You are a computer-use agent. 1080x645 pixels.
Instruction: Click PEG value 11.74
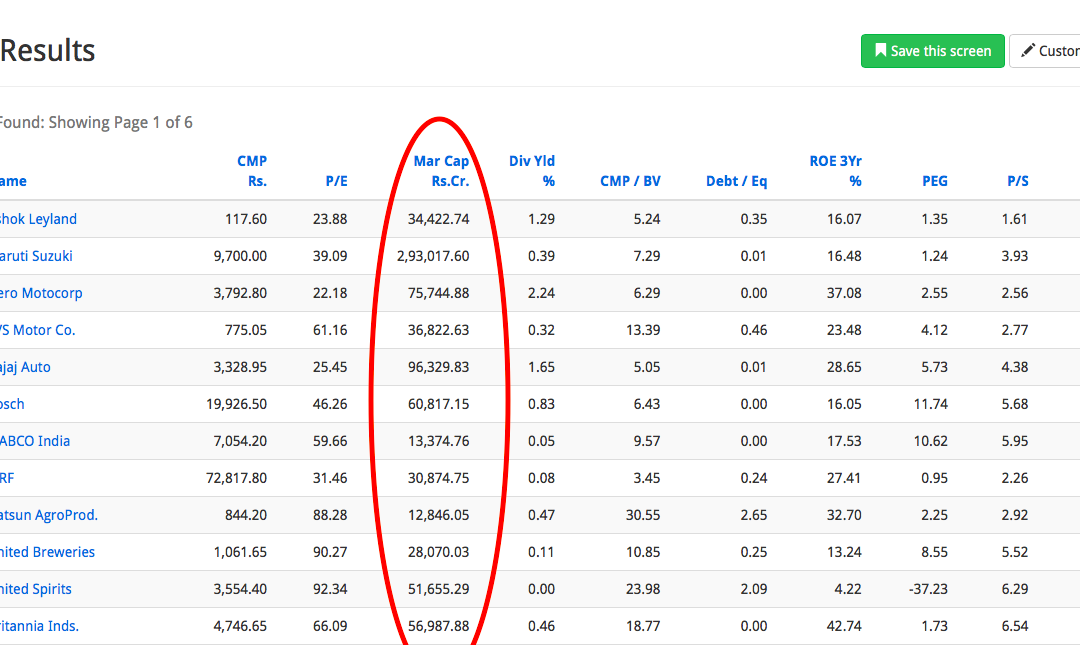click(x=931, y=405)
